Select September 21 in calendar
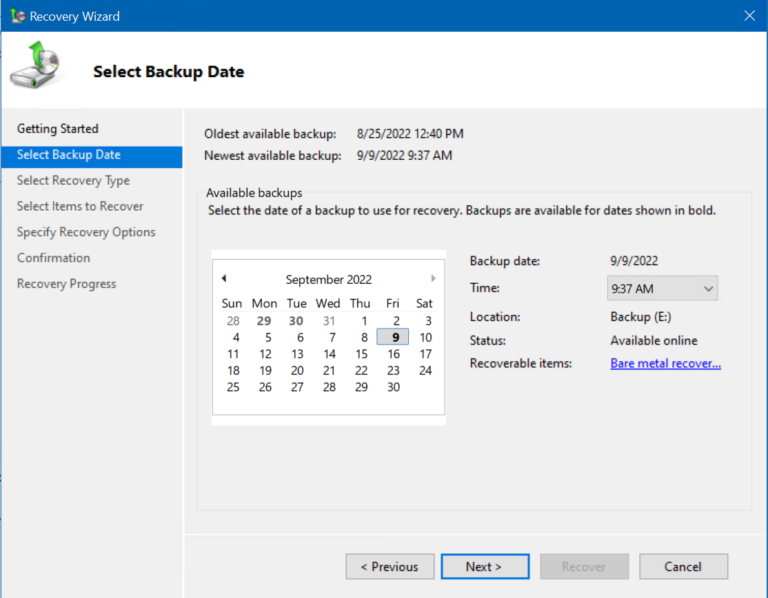This screenshot has width=768, height=598. 329,371
